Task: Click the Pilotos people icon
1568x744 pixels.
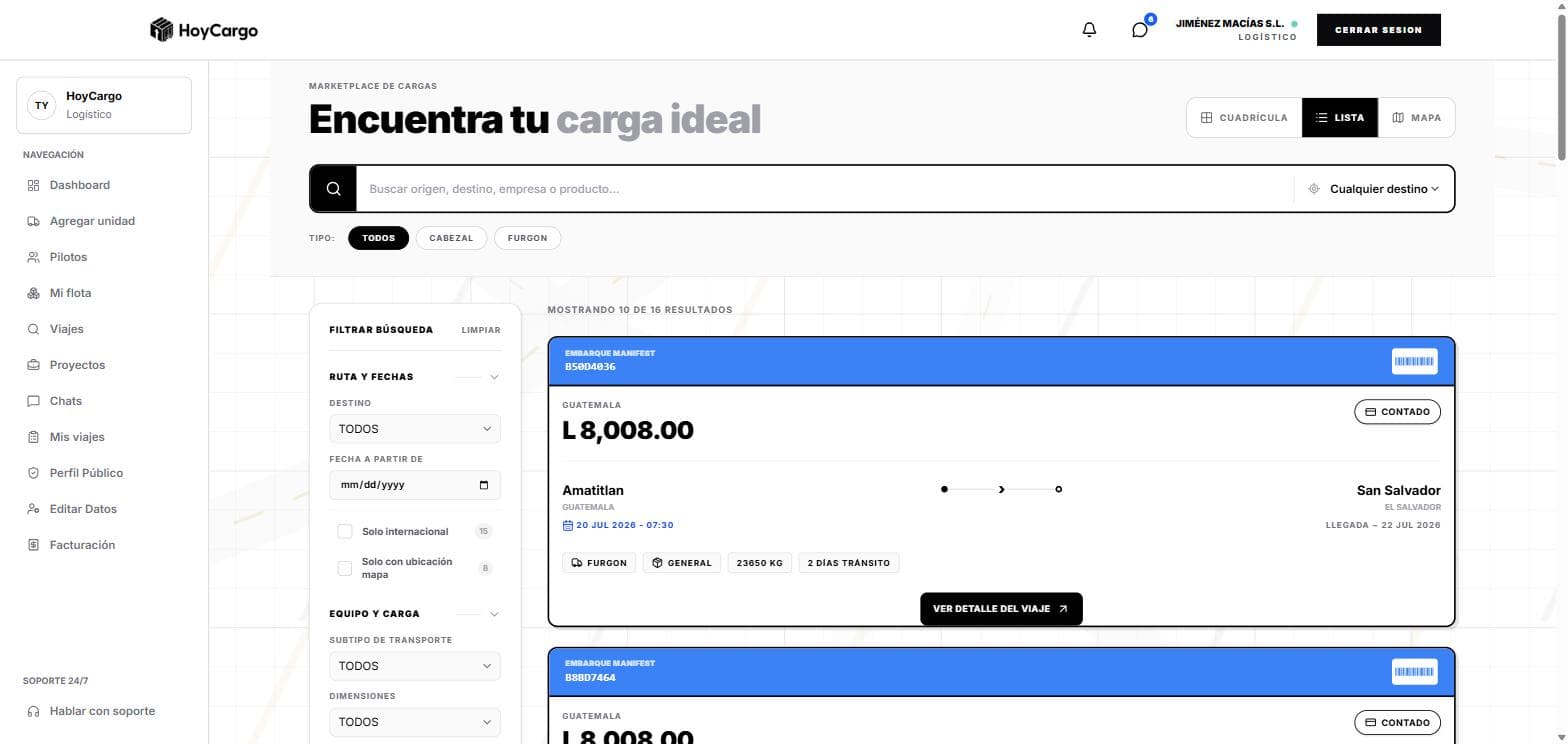Action: coord(33,257)
